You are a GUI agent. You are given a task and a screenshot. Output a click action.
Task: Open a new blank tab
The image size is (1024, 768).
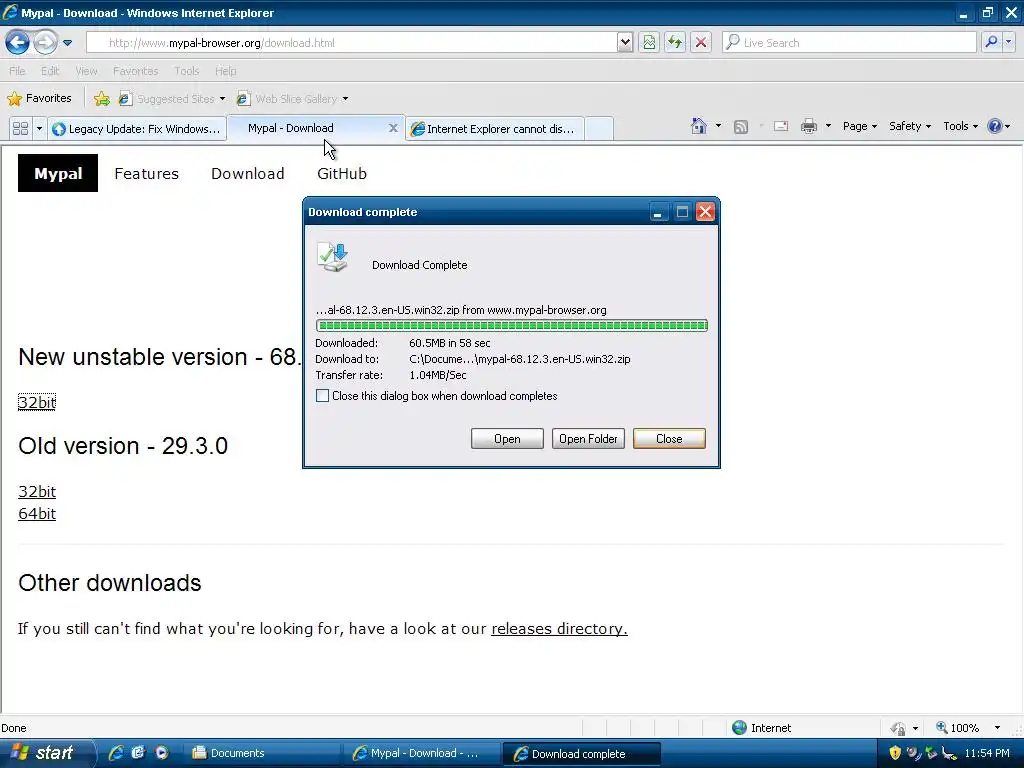pyautogui.click(x=599, y=129)
